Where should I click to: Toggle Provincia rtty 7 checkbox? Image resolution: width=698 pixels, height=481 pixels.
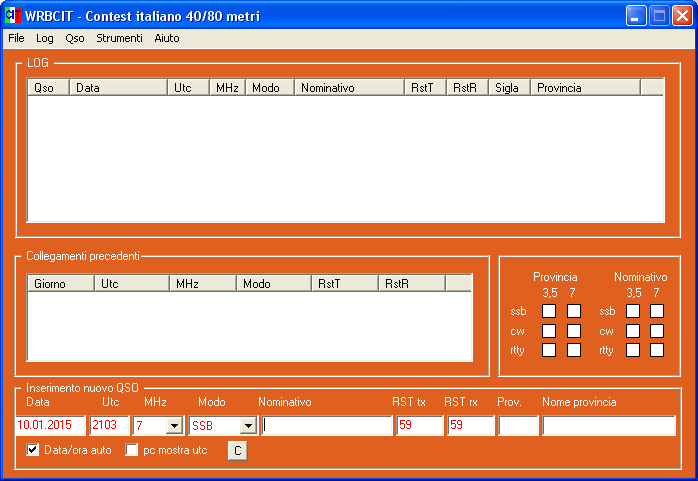[x=574, y=350]
